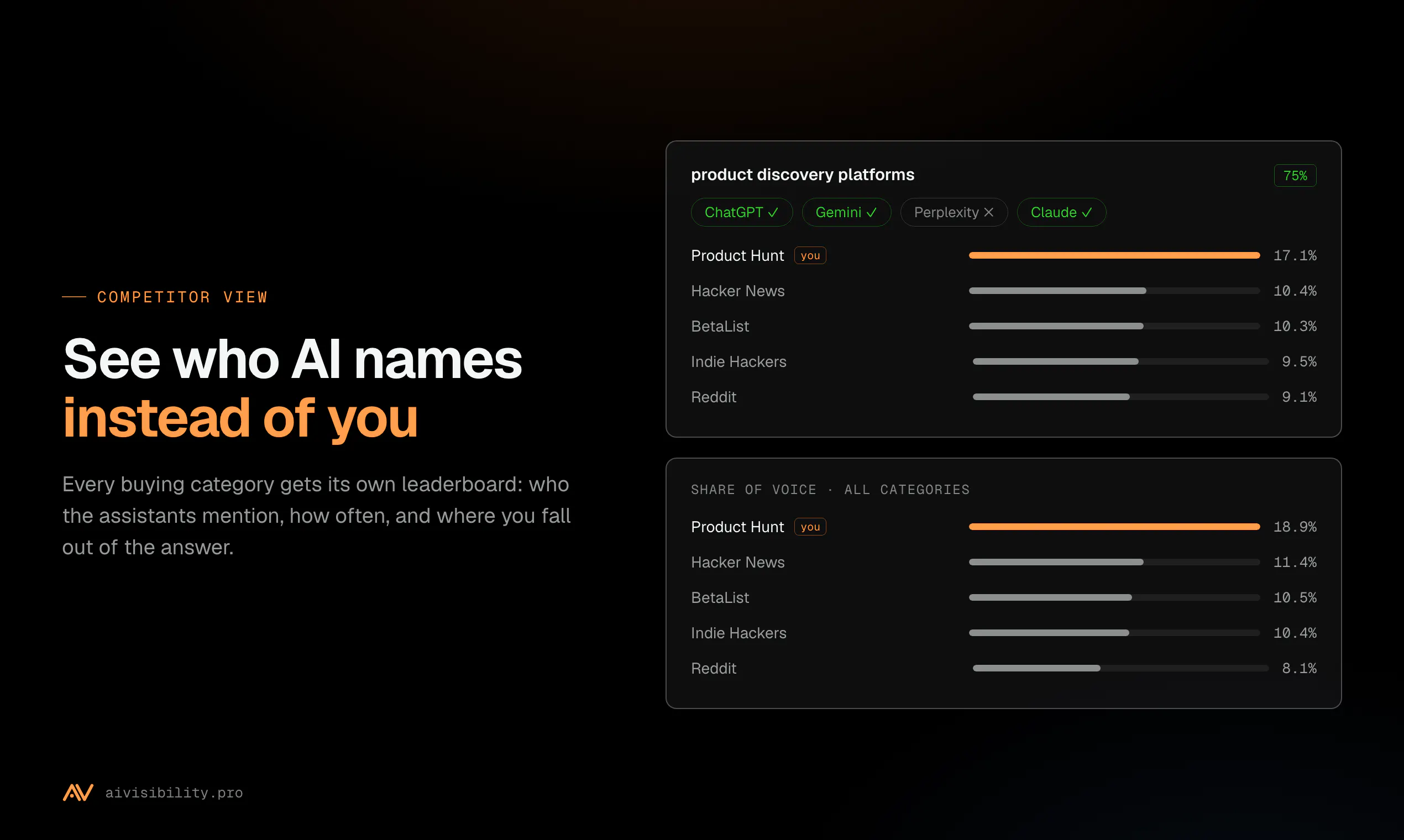Click the 75% score badge
This screenshot has height=840, width=1404.
[x=1295, y=176]
